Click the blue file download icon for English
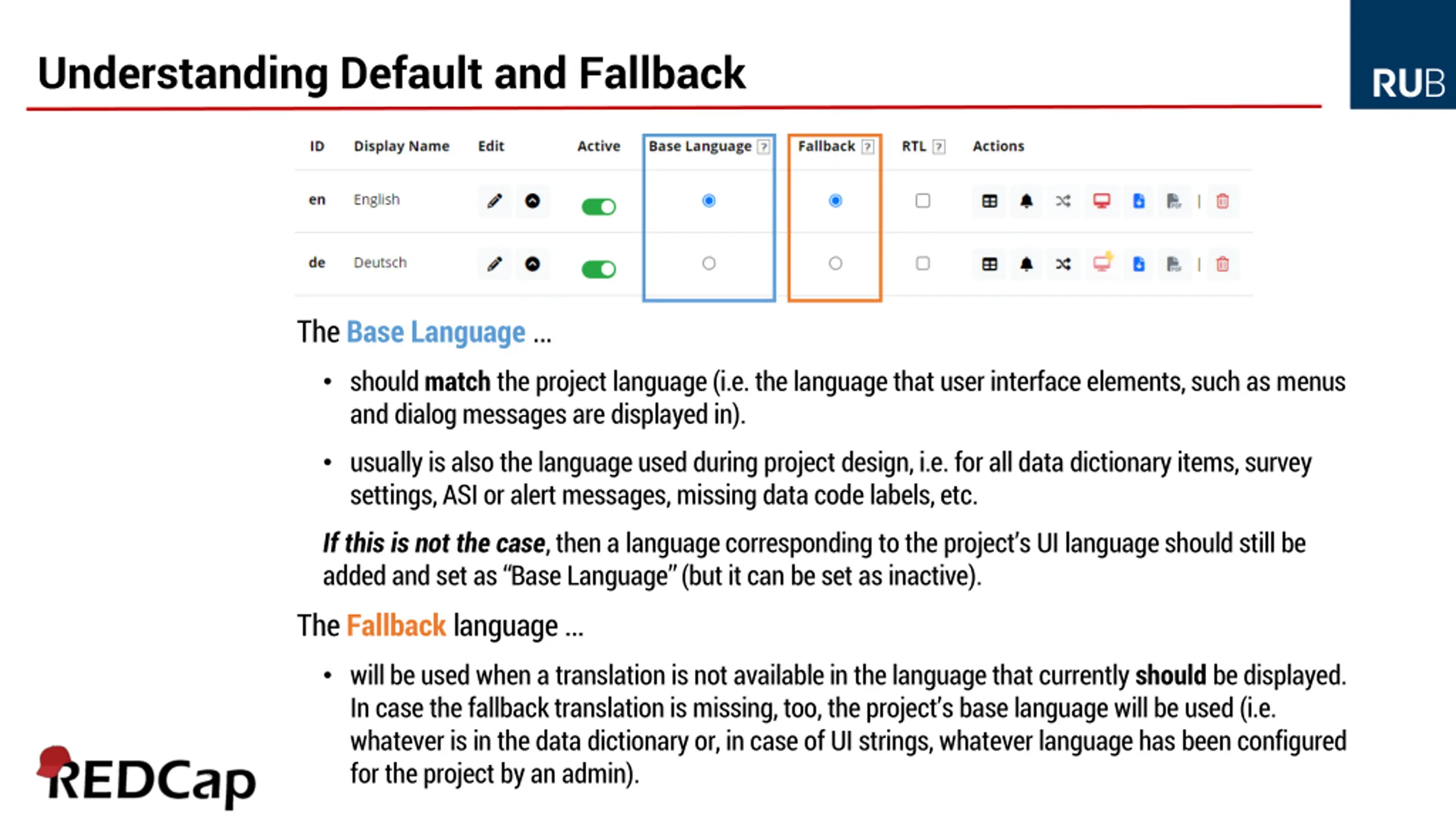Image resolution: width=1456 pixels, height=819 pixels. (x=1138, y=201)
